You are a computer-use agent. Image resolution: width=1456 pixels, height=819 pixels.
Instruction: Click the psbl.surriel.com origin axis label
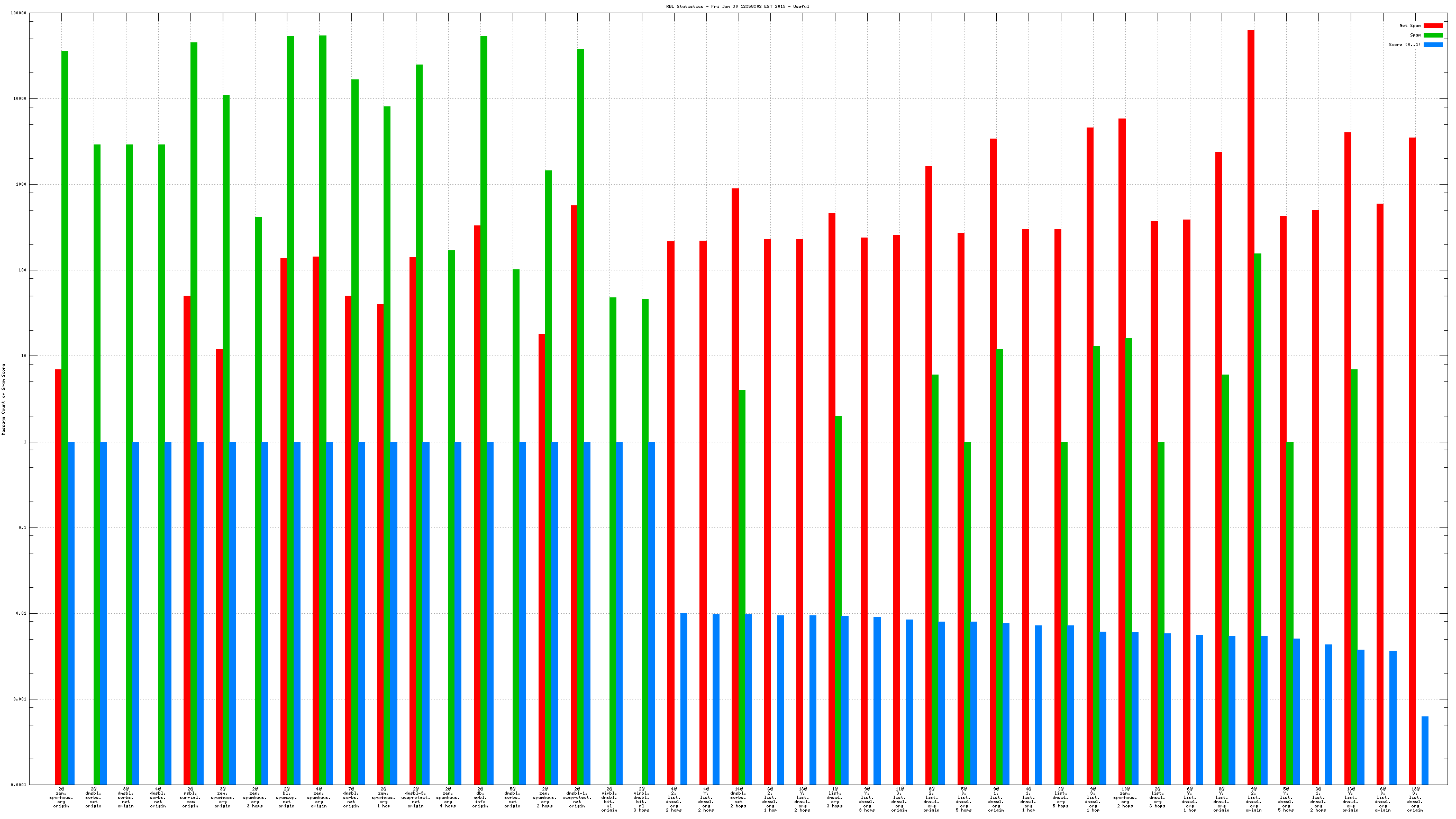coord(190,797)
